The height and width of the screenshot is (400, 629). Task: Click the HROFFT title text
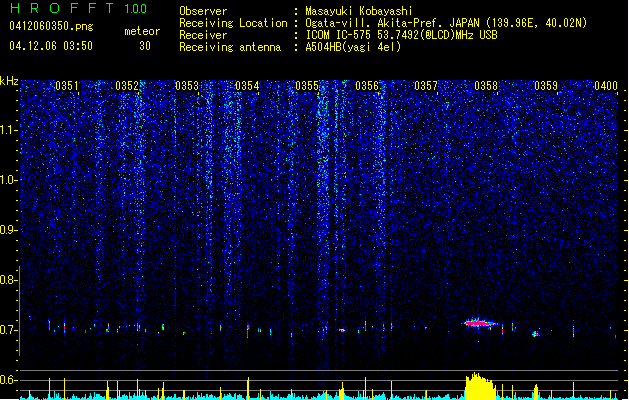62,8
